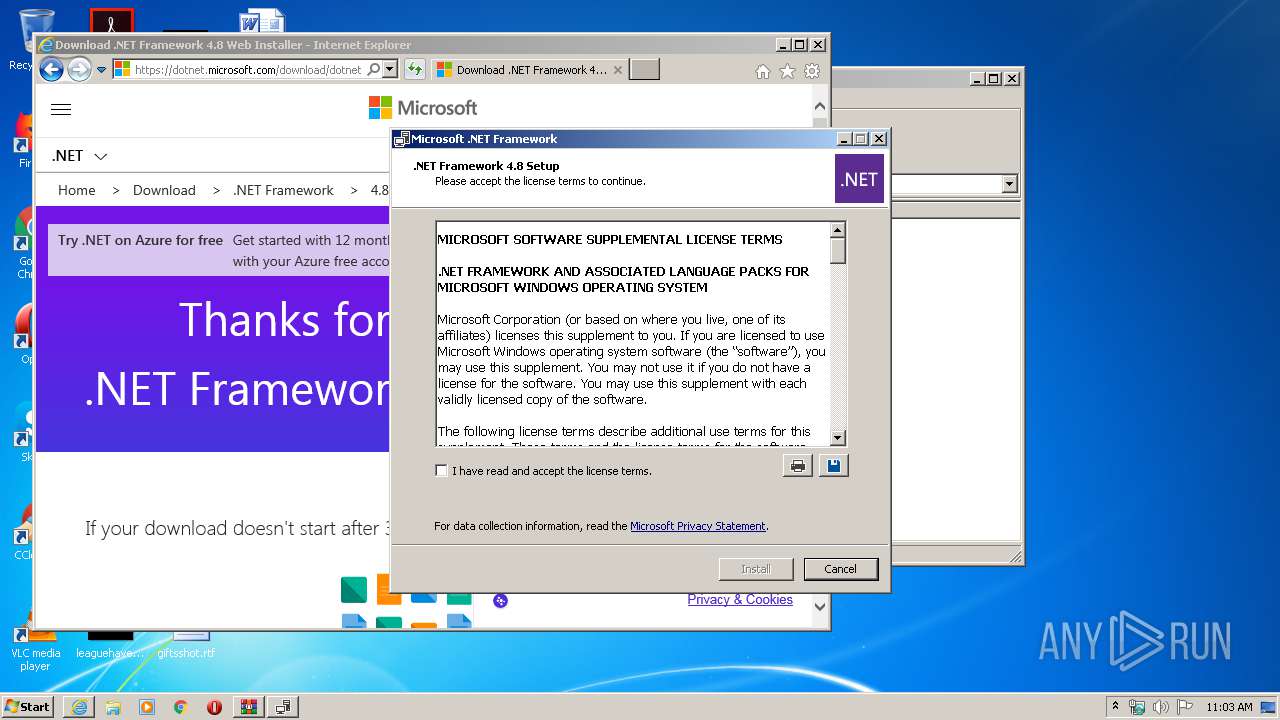
Task: Open the Start menu
Action: pyautogui.click(x=27, y=706)
